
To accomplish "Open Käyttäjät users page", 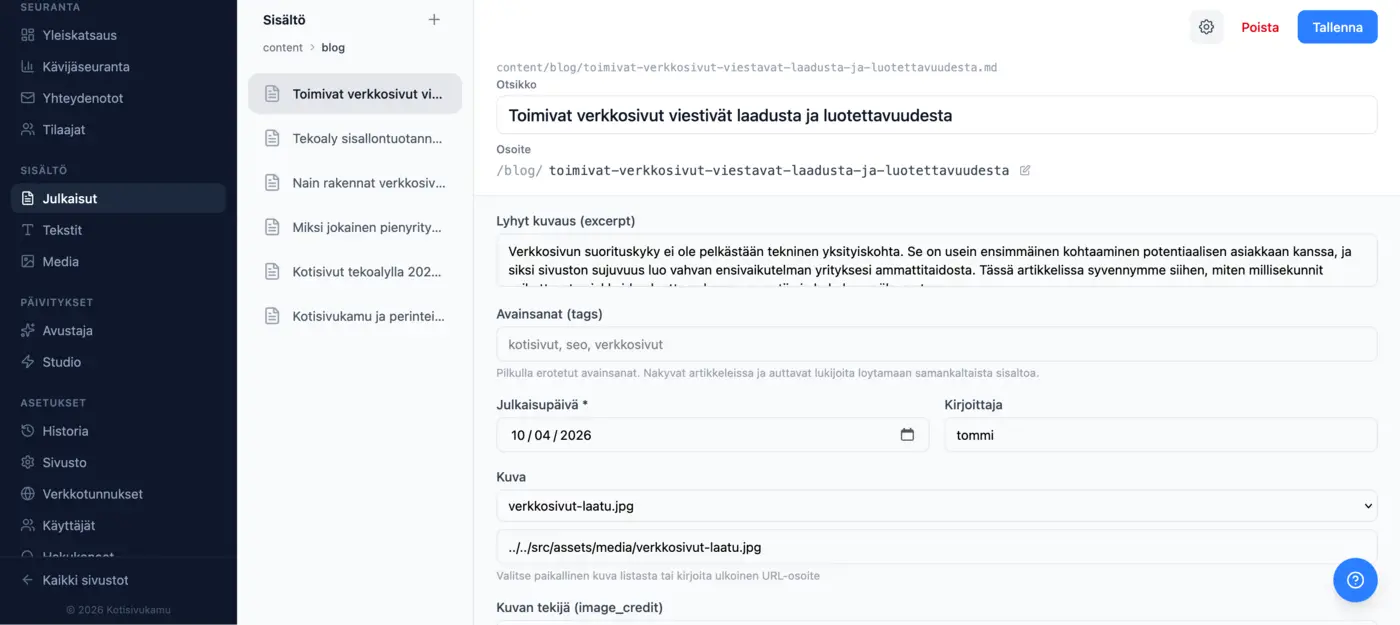I will coord(118,525).
